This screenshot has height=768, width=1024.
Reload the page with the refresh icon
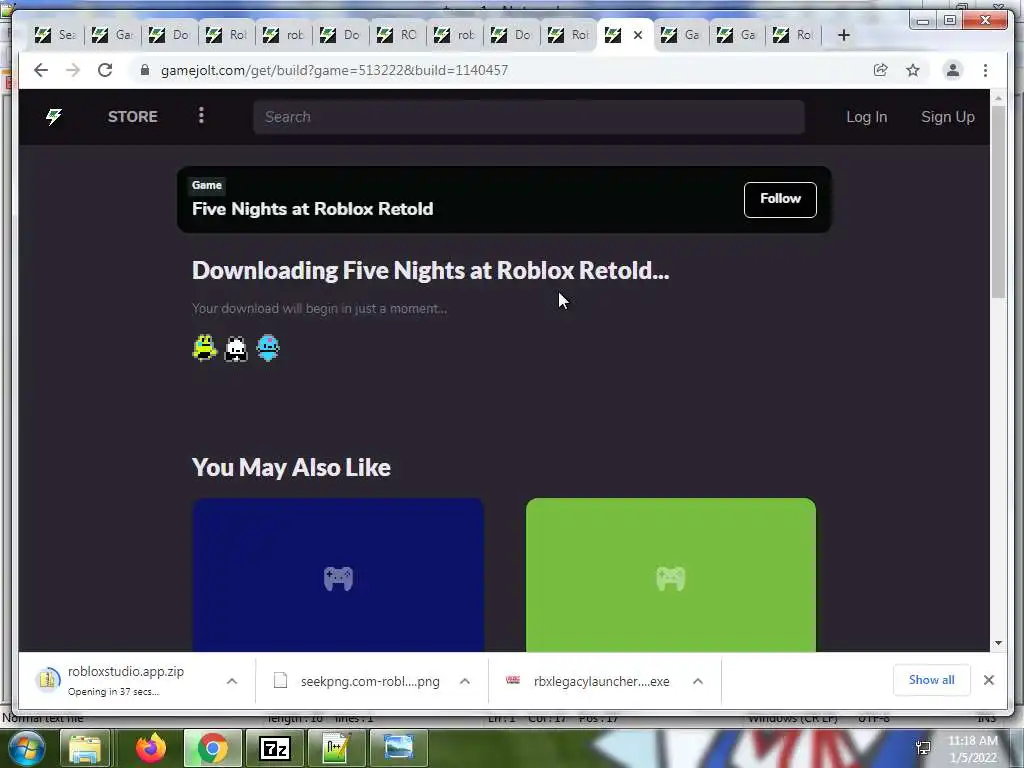[104, 70]
